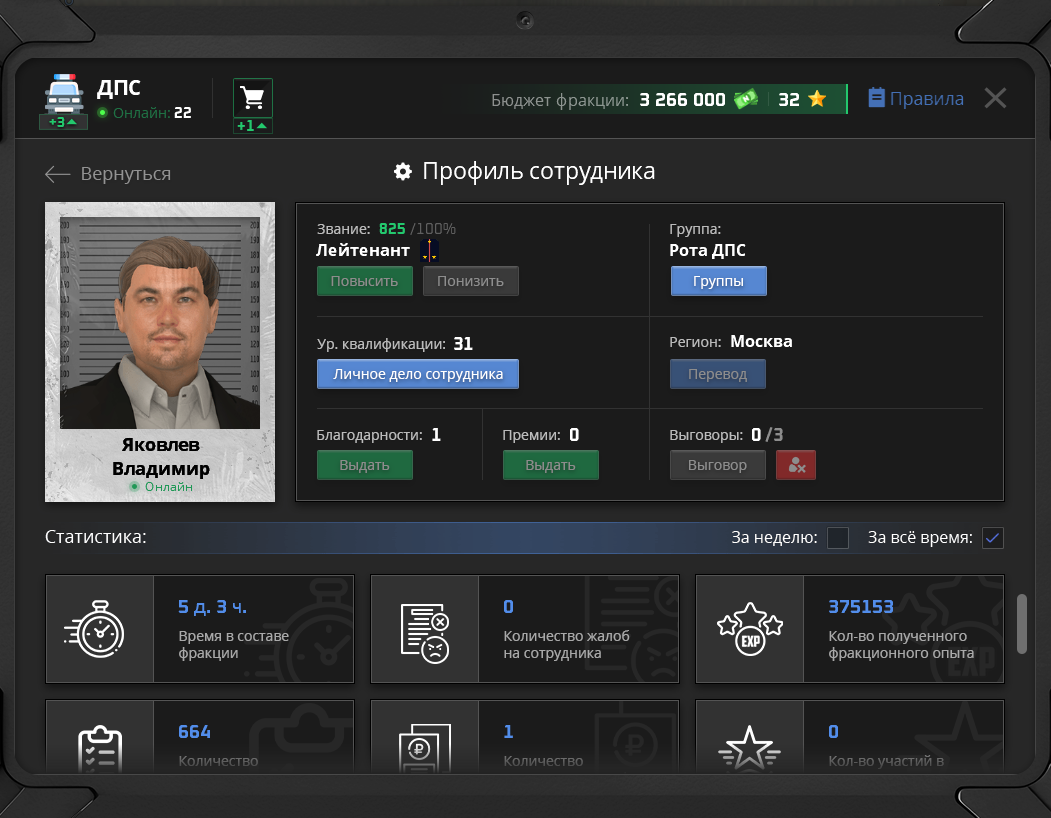Viewport: 1051px width, 818px height.
Task: Click the 375153 experience value
Action: pos(861,607)
